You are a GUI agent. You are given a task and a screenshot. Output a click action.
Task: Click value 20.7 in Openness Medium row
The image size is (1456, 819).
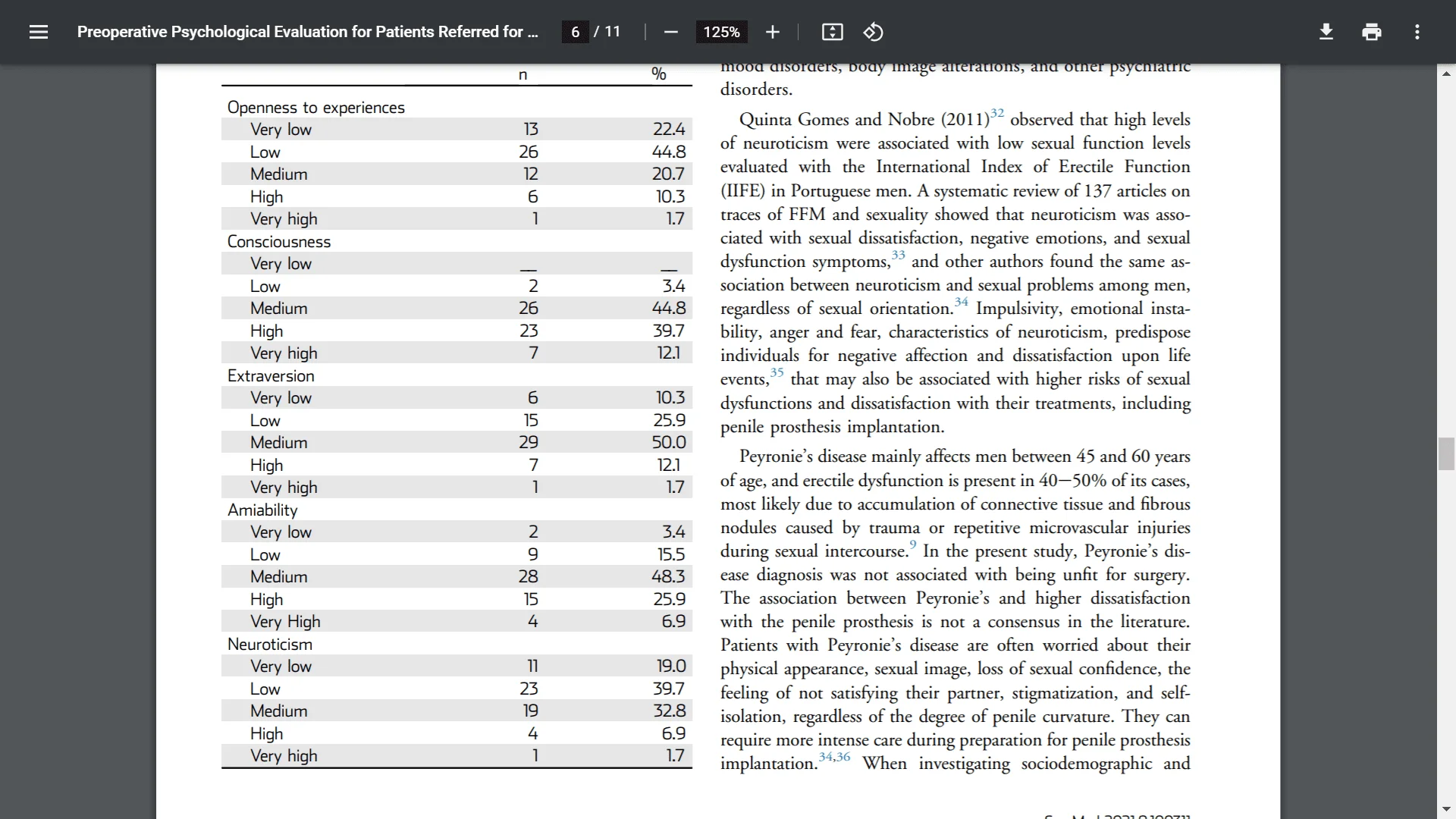point(668,174)
